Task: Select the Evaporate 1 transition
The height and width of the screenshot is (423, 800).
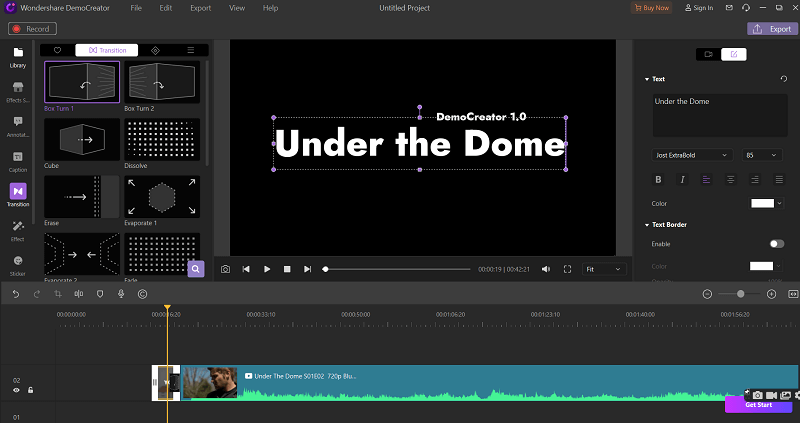Action: (162, 196)
